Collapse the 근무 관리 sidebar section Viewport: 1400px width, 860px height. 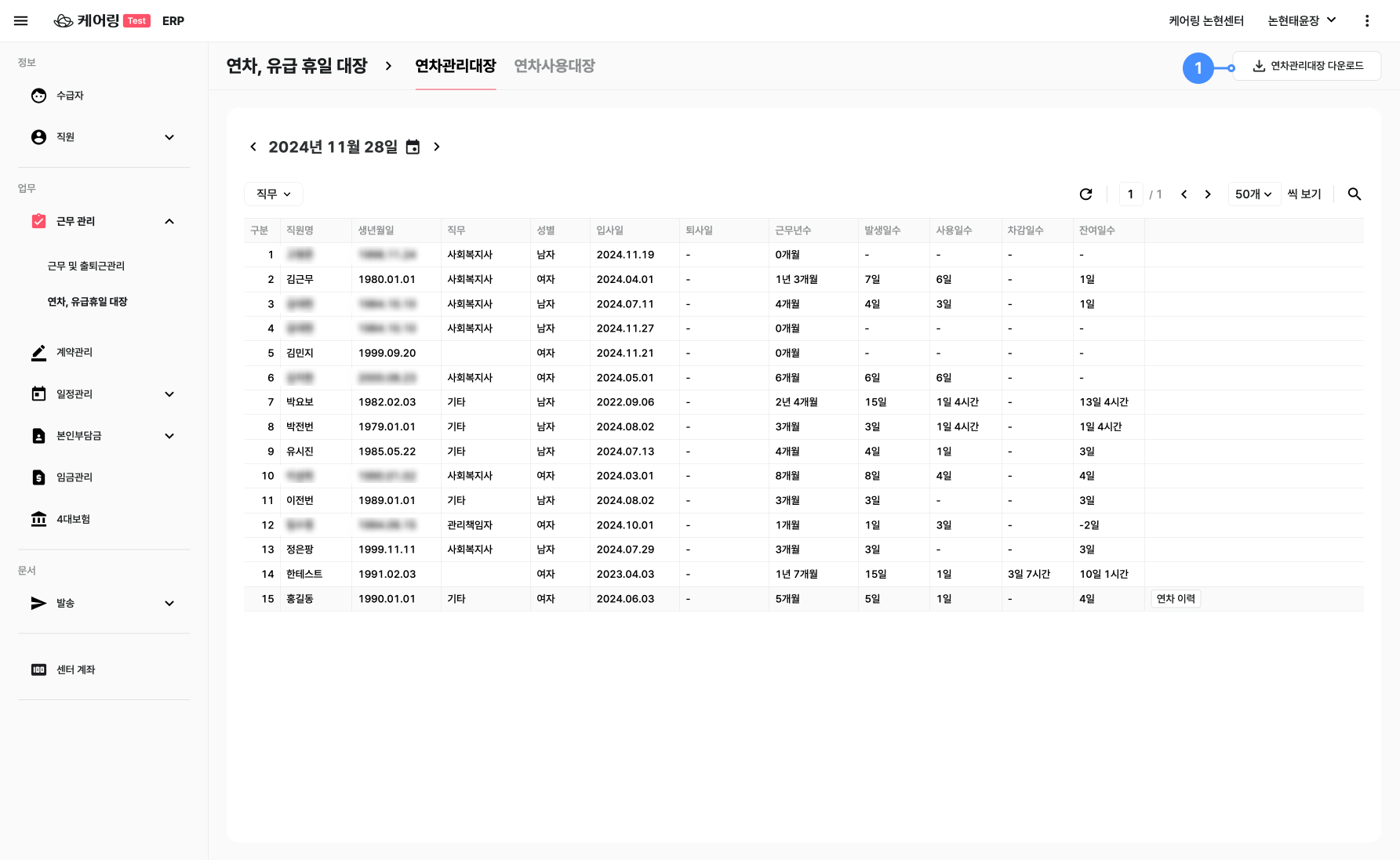[169, 222]
